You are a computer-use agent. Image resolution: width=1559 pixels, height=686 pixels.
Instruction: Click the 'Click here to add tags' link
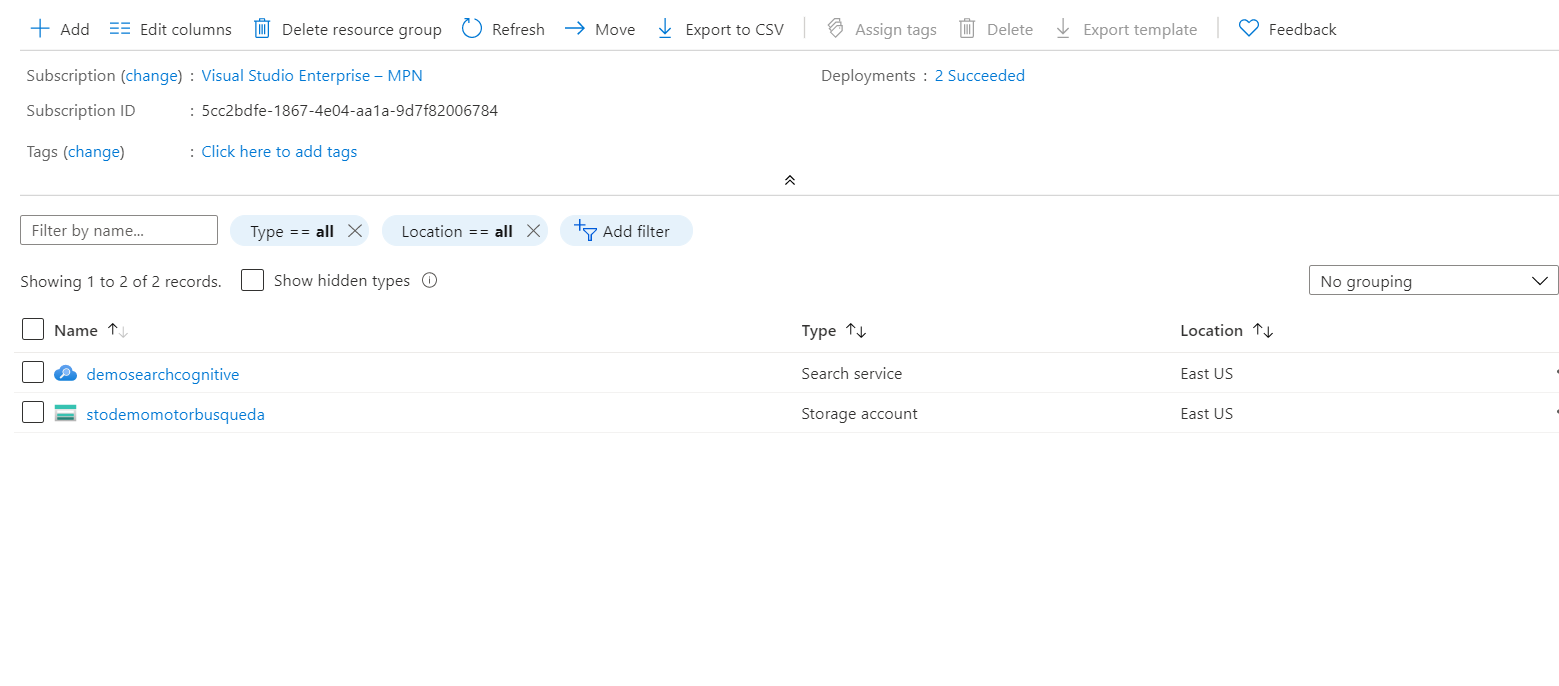click(279, 152)
